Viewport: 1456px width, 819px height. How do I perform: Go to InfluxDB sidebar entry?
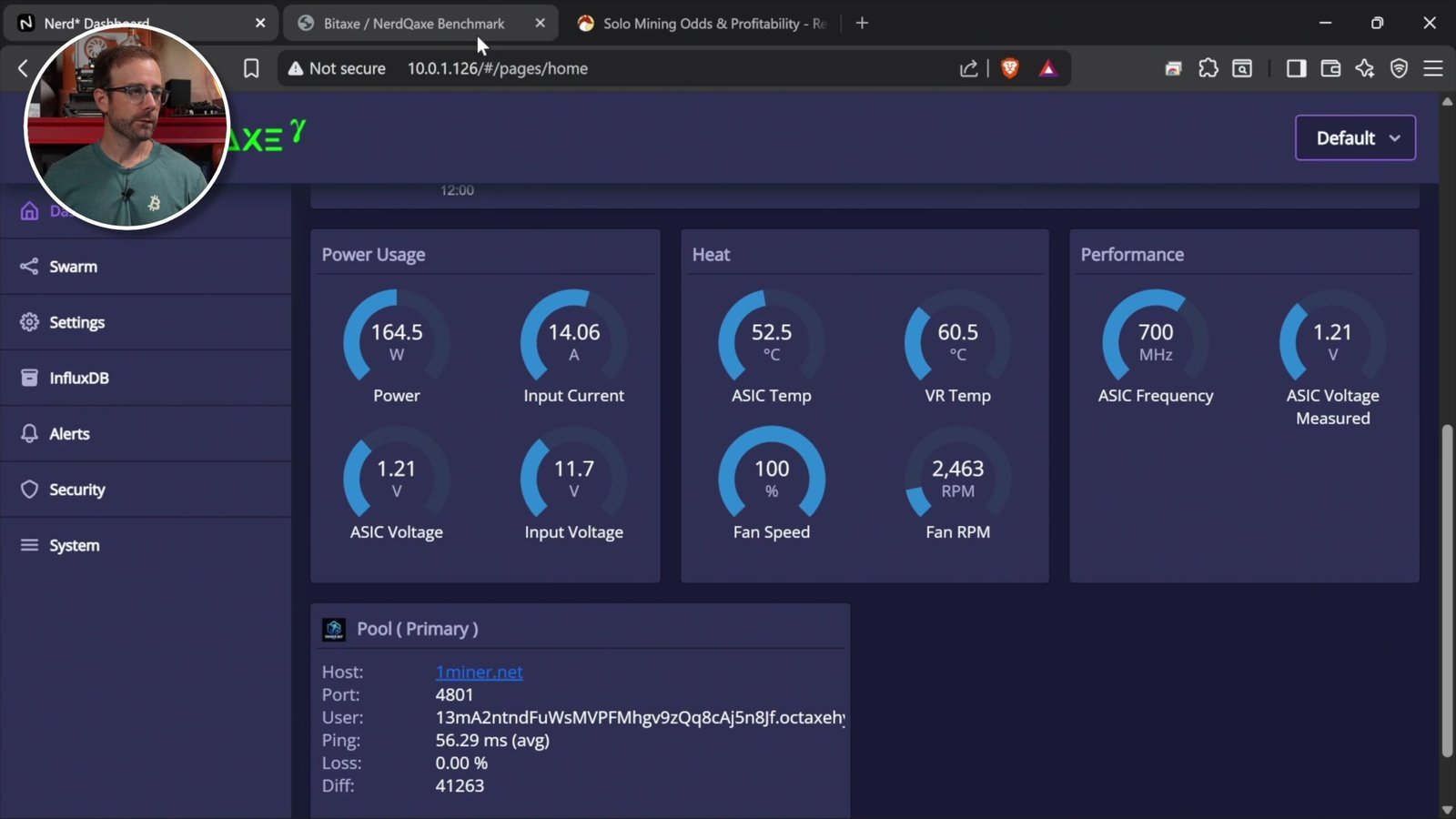point(146,378)
